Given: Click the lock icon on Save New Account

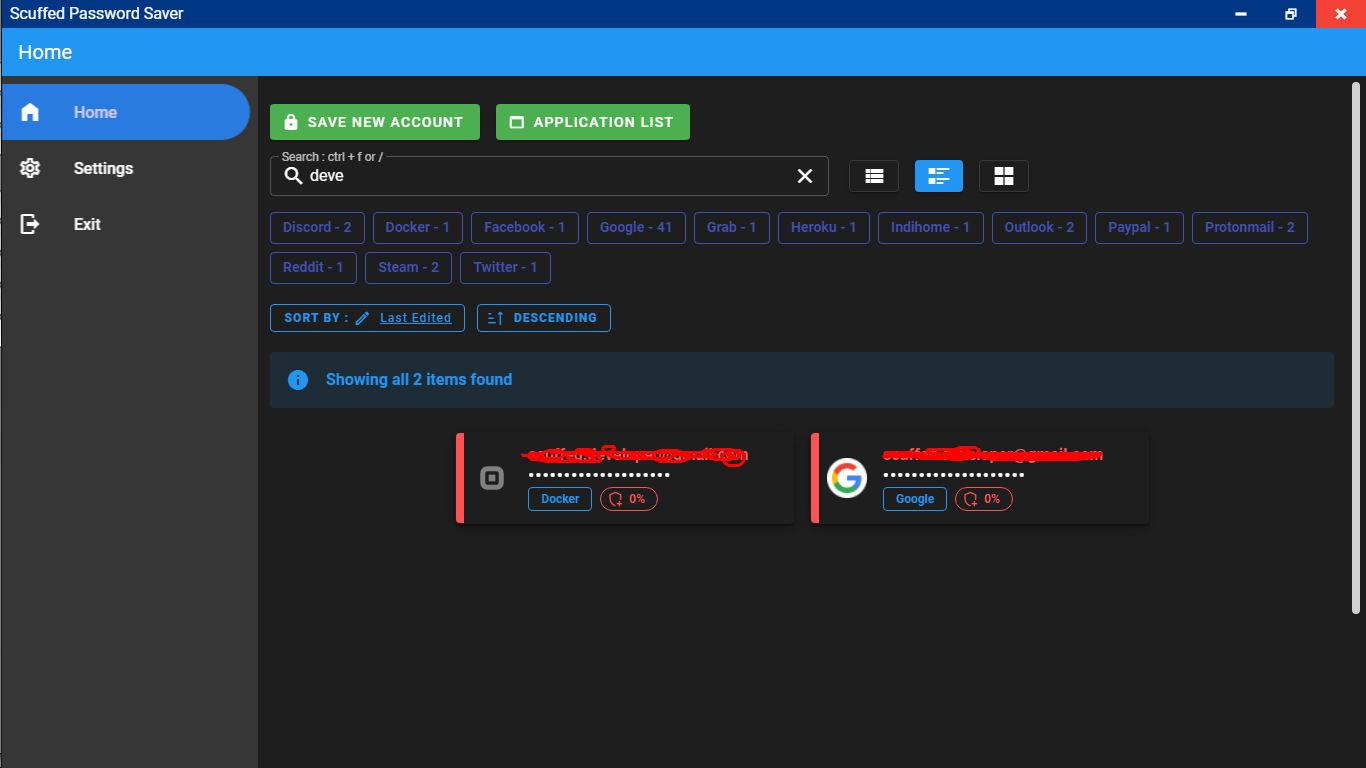Looking at the screenshot, I should coord(291,122).
